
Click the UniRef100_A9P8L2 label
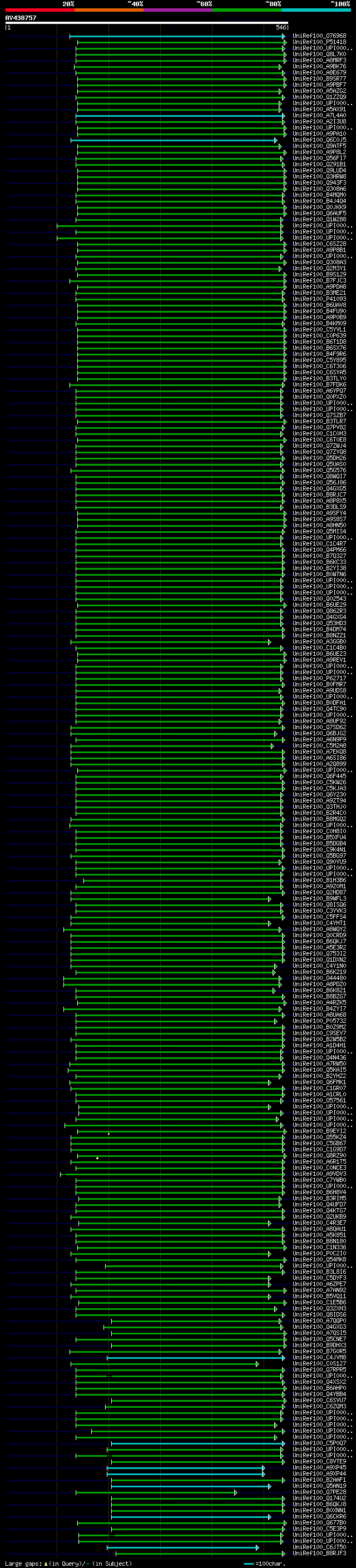[319, 152]
